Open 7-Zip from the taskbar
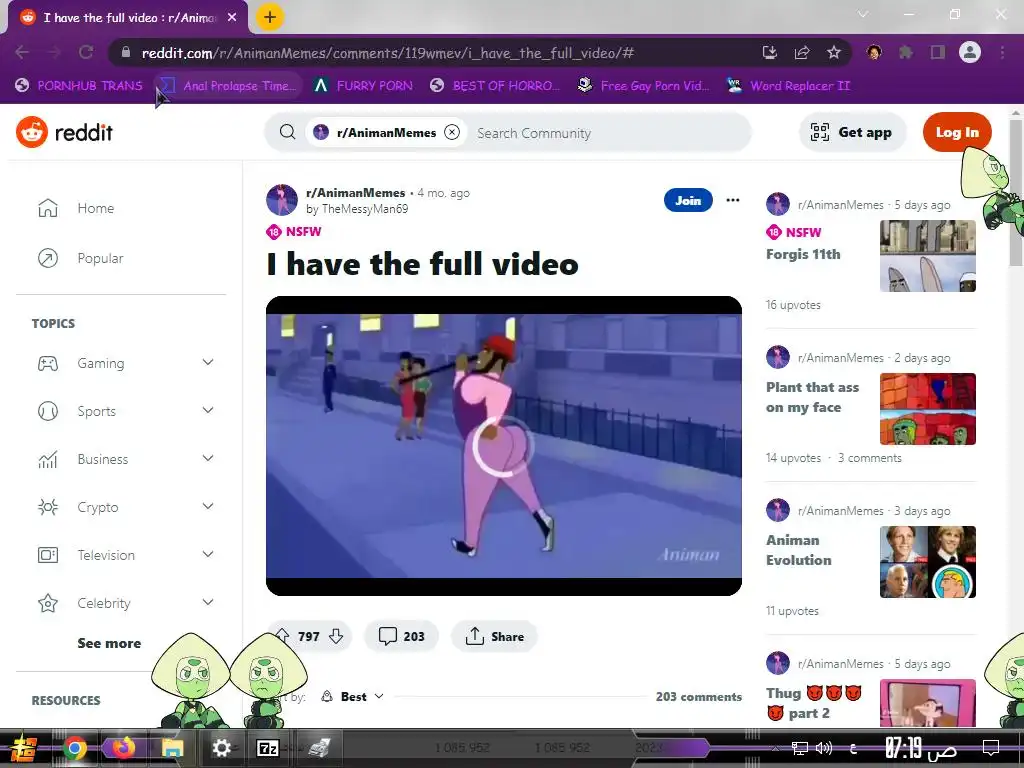The width and height of the screenshot is (1024, 768). 268,748
